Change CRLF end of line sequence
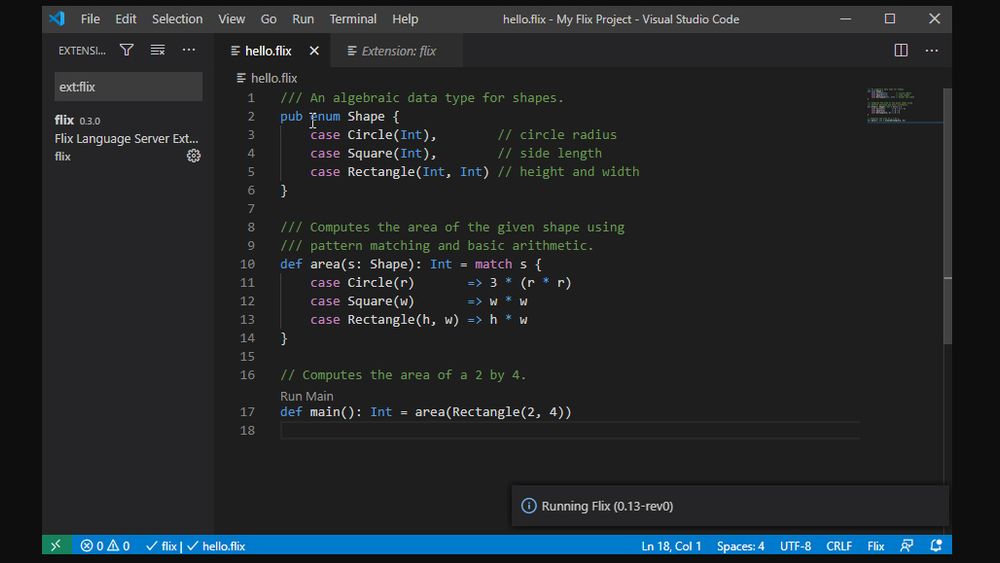Image resolution: width=1000 pixels, height=563 pixels. pos(839,546)
